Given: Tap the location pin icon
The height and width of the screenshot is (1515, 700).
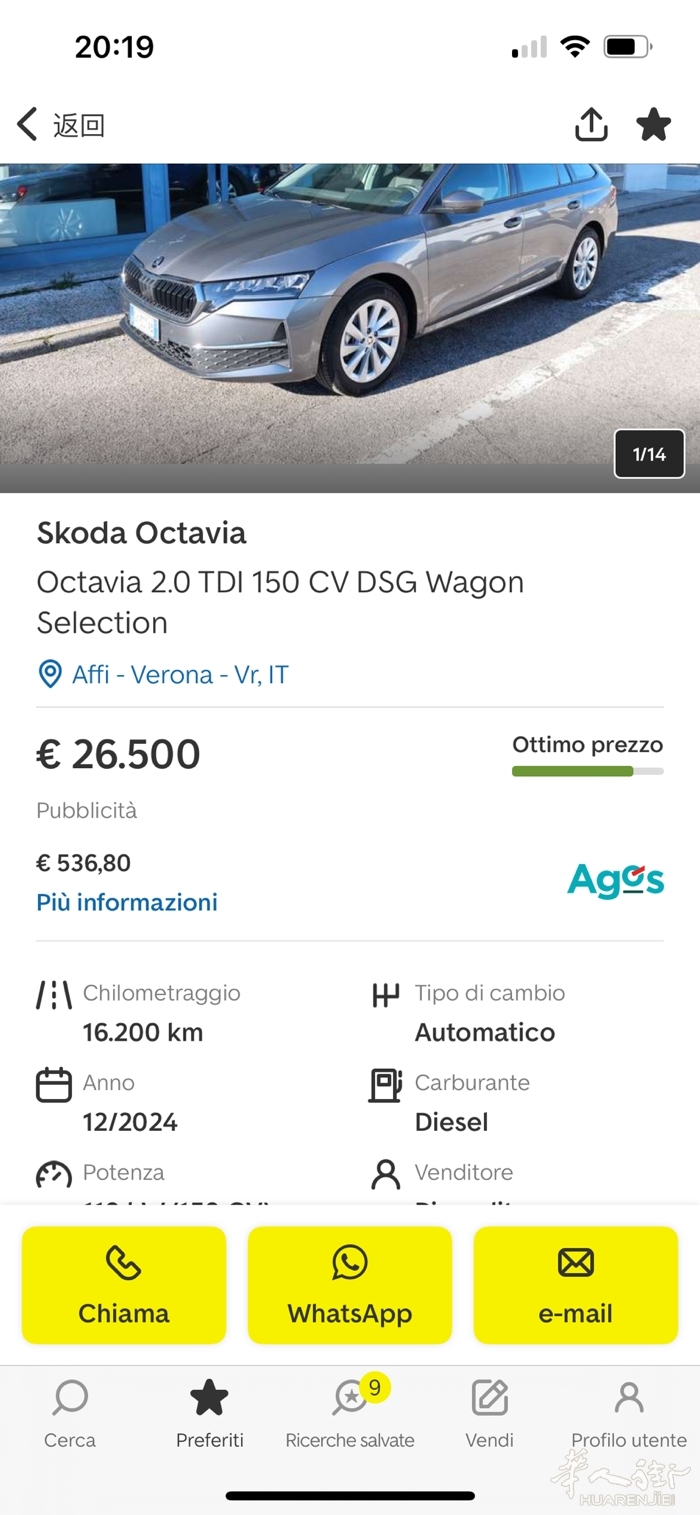Looking at the screenshot, I should [x=49, y=675].
